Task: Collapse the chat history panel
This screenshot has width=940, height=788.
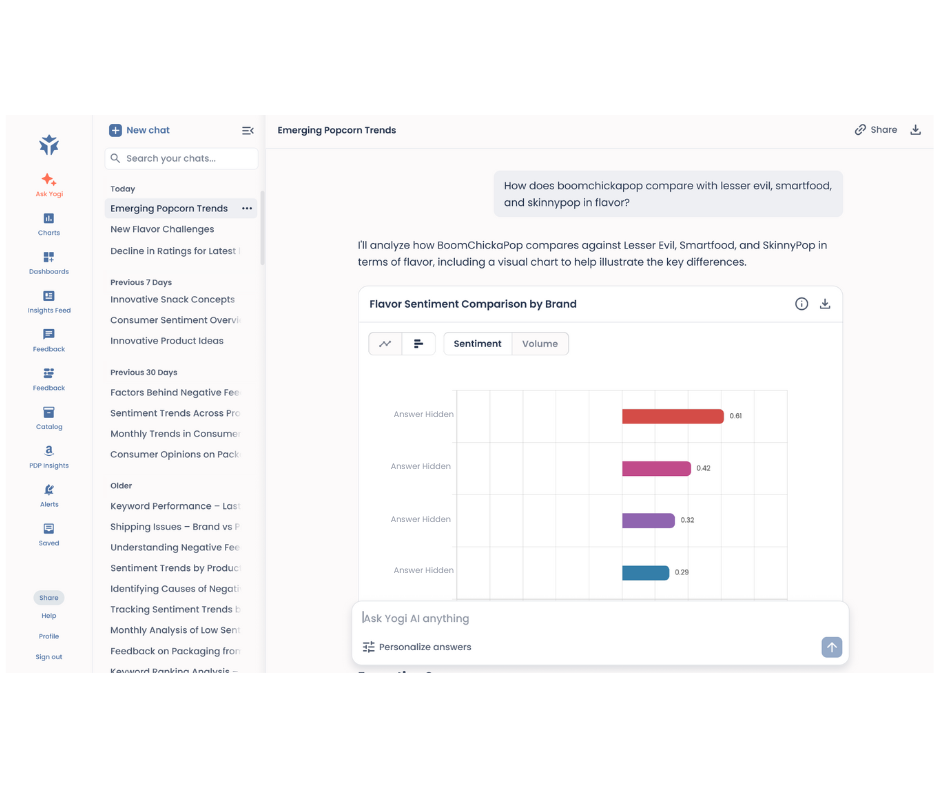Action: 248,130
